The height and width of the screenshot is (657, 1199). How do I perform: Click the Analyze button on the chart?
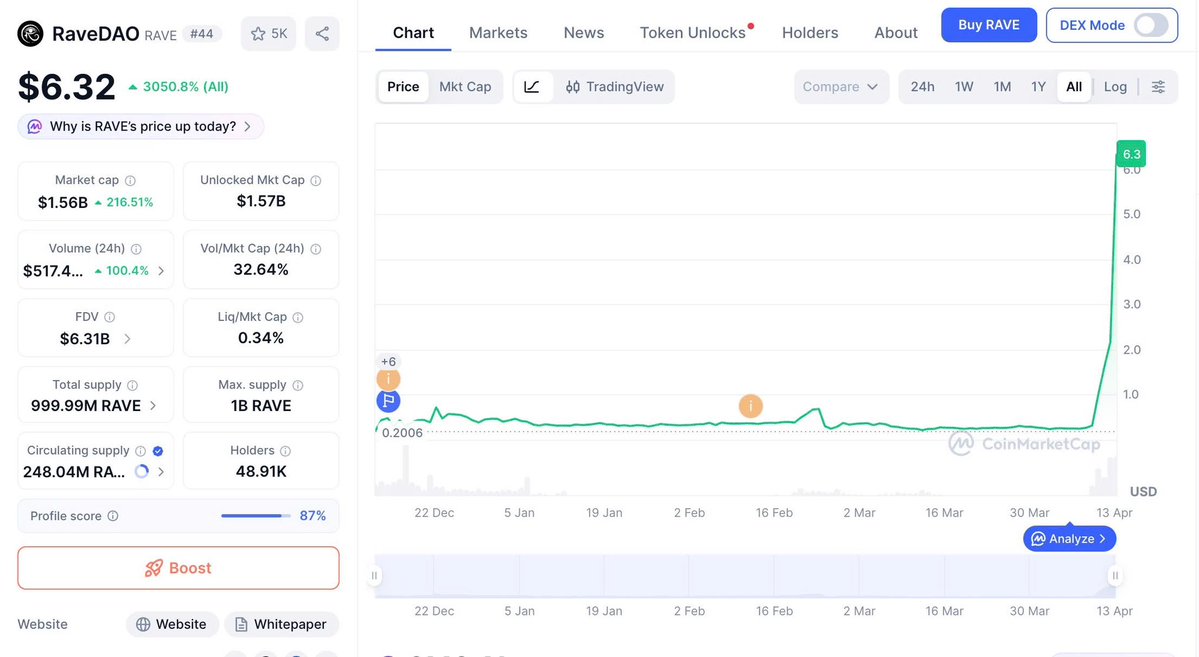pyautogui.click(x=1069, y=538)
